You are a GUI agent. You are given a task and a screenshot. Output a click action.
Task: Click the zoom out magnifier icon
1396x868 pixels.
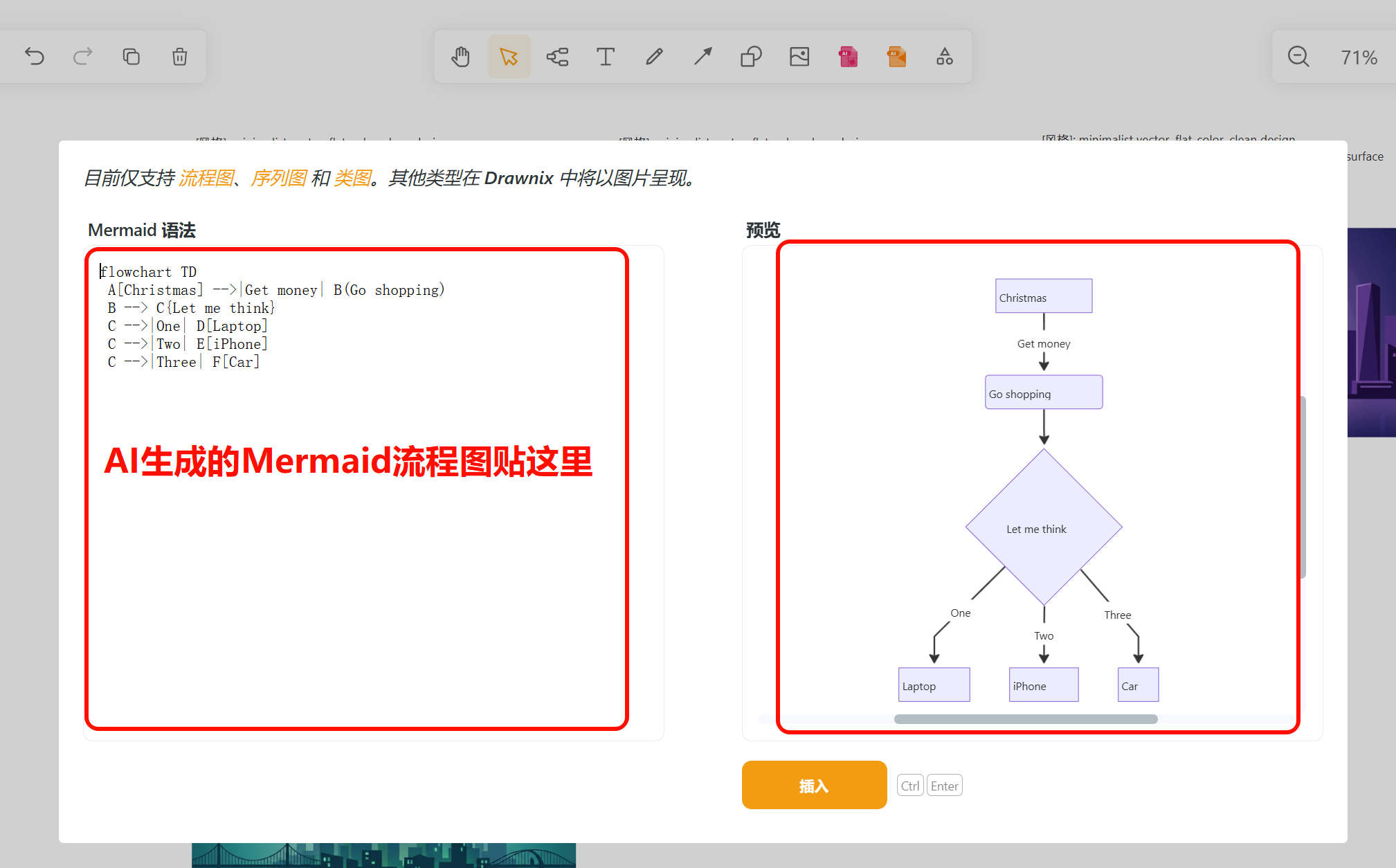1298,57
